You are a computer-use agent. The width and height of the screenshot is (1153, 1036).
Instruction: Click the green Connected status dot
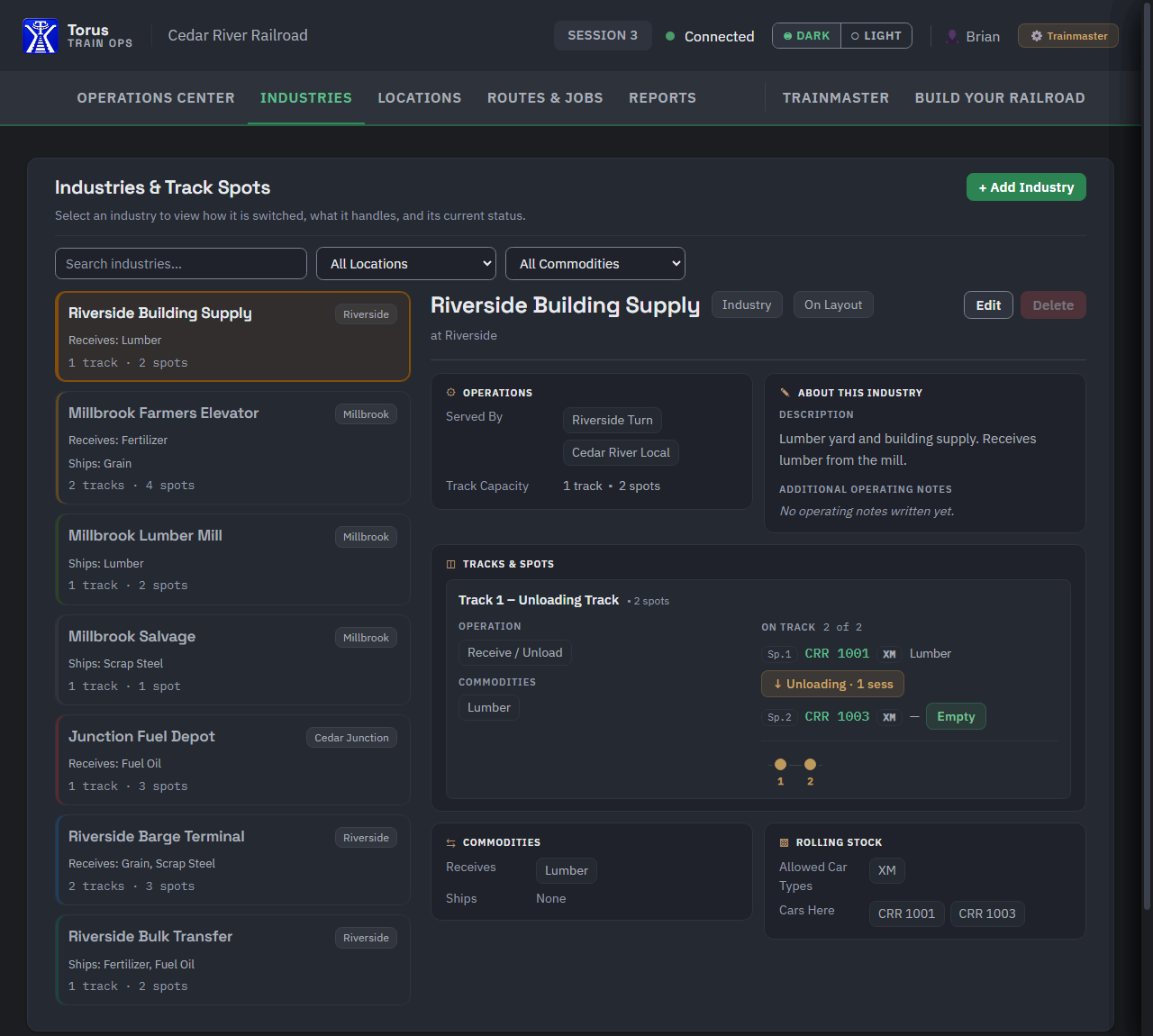670,36
